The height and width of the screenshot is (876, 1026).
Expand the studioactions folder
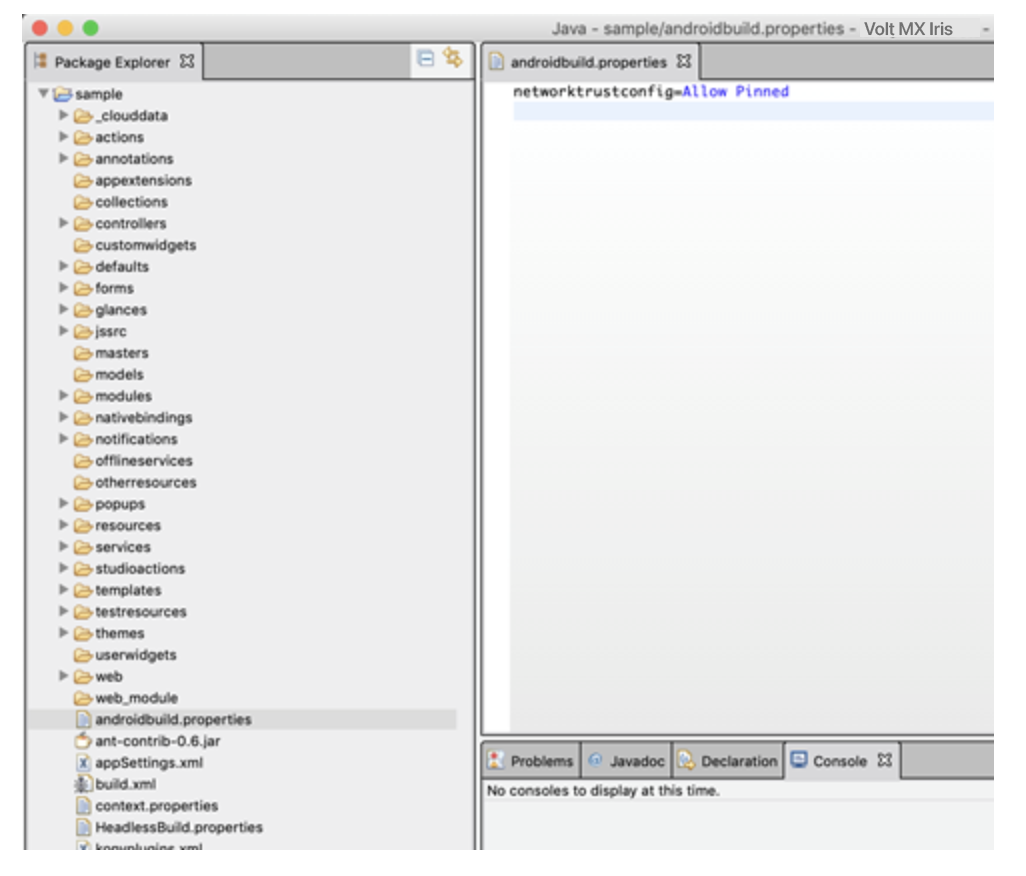63,569
